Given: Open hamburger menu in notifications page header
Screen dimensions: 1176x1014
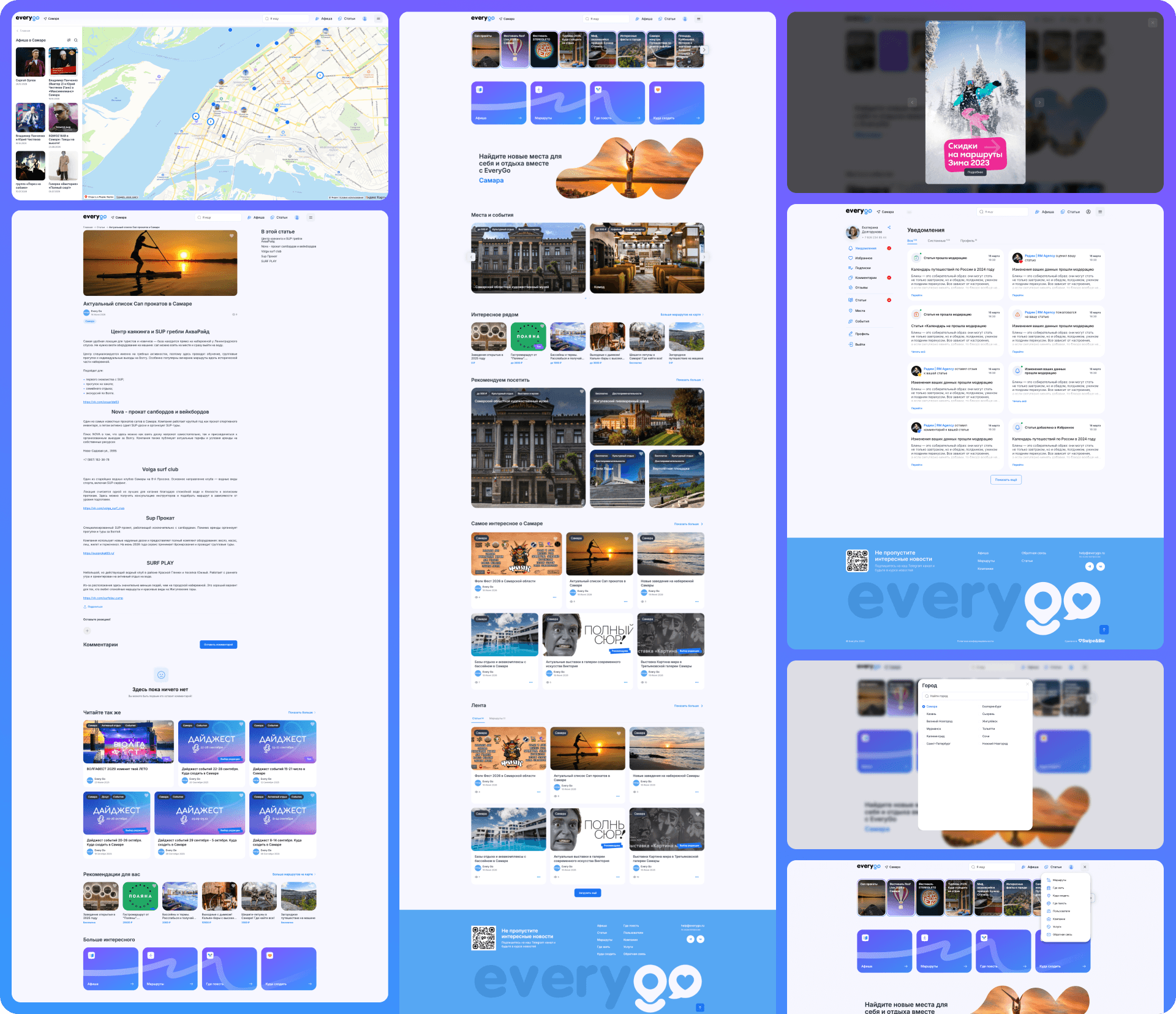Looking at the screenshot, I should (x=1101, y=212).
